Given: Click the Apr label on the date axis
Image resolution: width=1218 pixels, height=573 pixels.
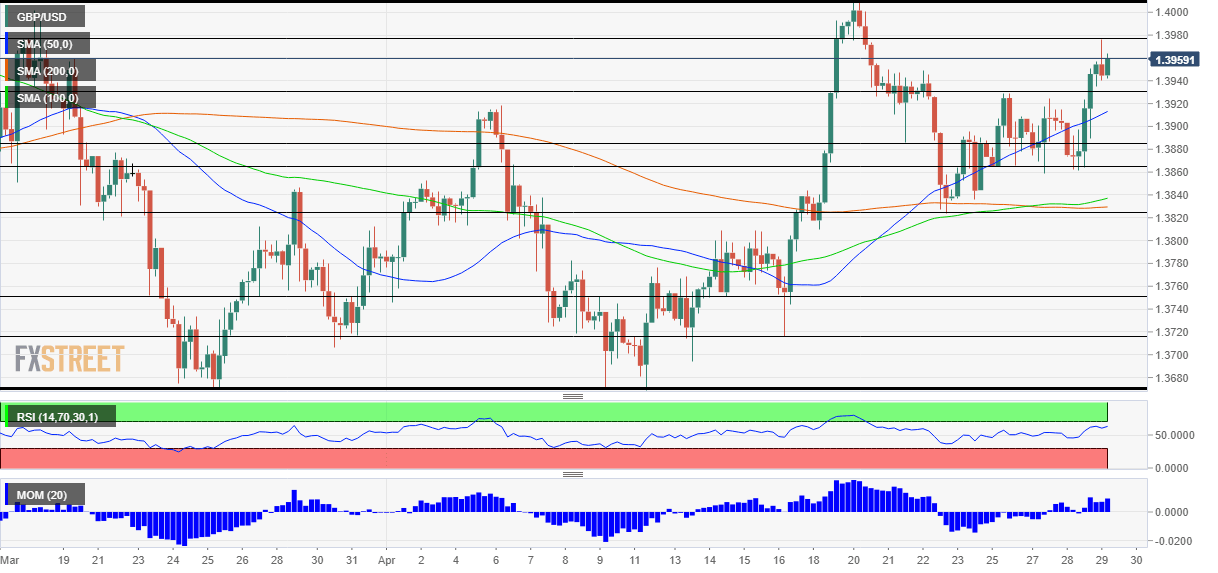Looking at the screenshot, I should tap(389, 562).
